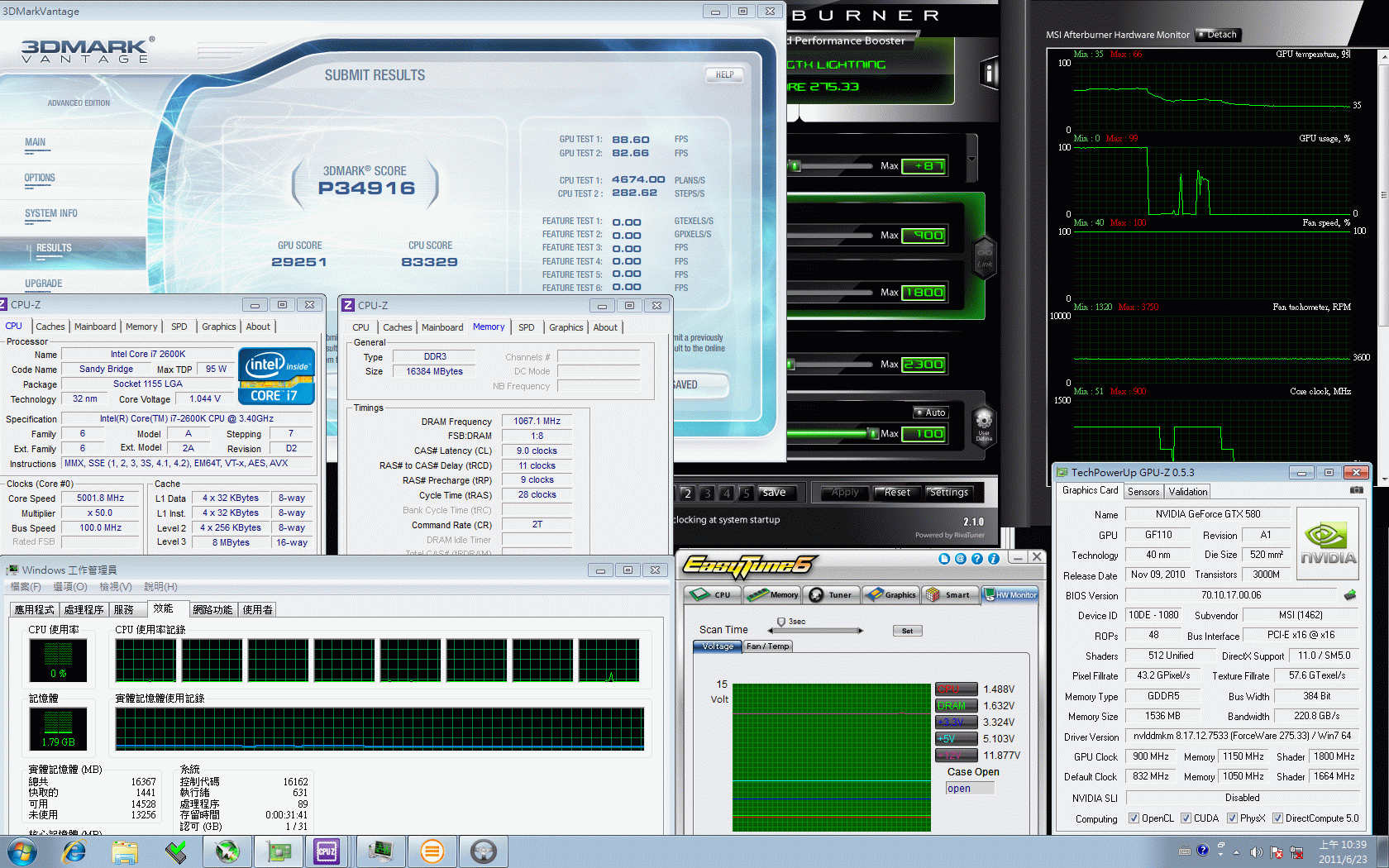This screenshot has height=868, width=1389.
Task: Click Set button for EasyTune6 scan time
Action: (907, 631)
